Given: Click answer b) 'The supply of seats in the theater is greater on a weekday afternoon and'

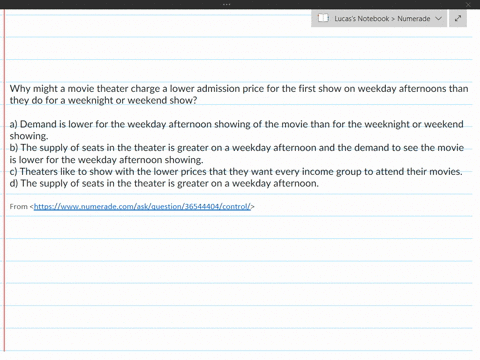Looking at the screenshot, I should pos(237,148).
